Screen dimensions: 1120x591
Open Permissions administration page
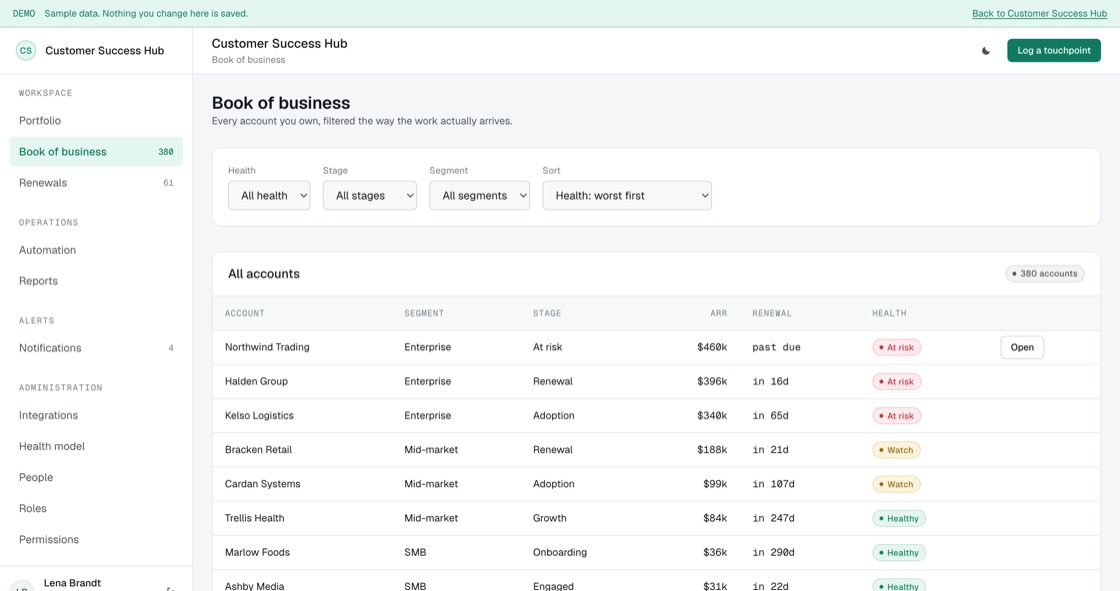96,540
